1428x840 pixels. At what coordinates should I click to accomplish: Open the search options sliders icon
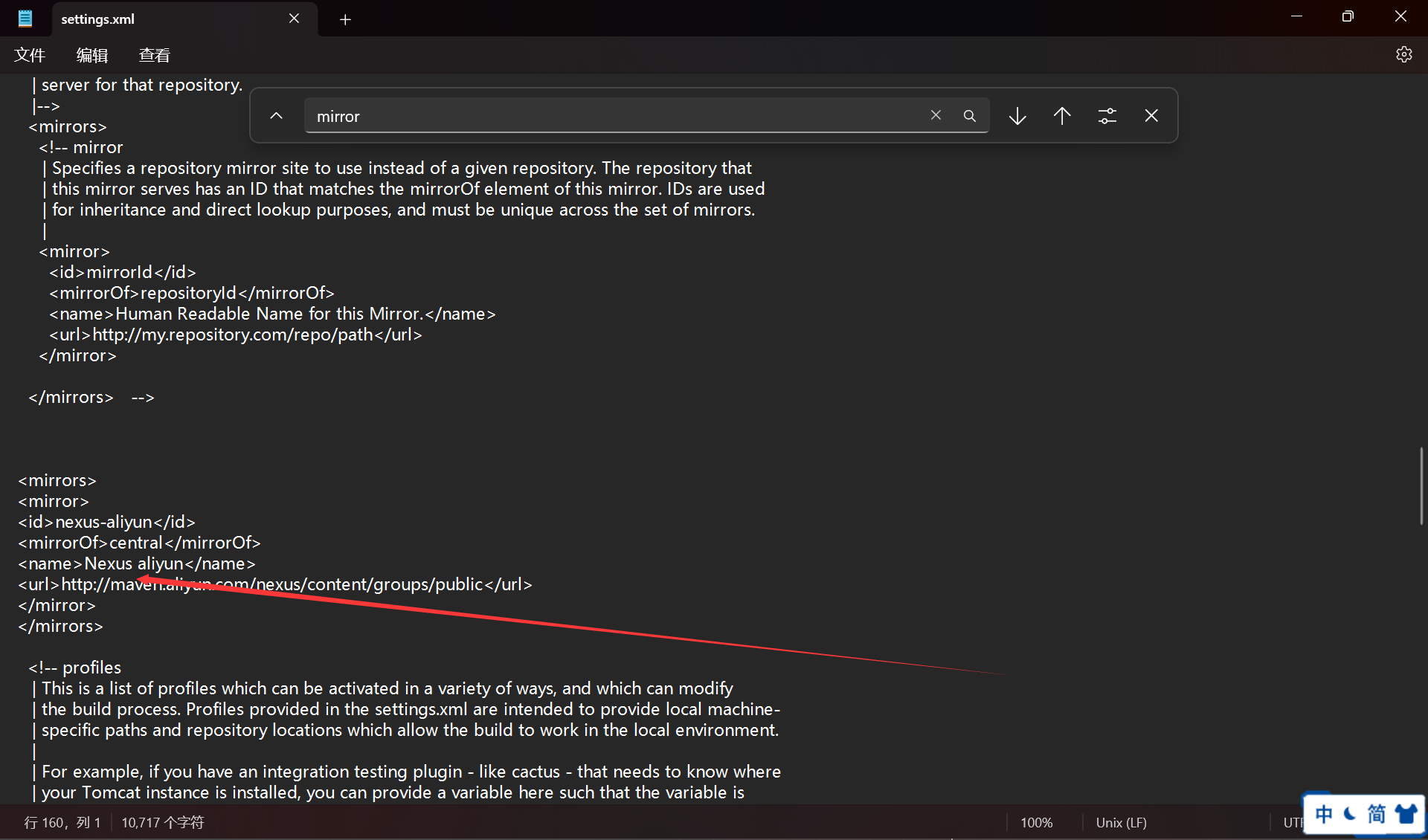1107,116
